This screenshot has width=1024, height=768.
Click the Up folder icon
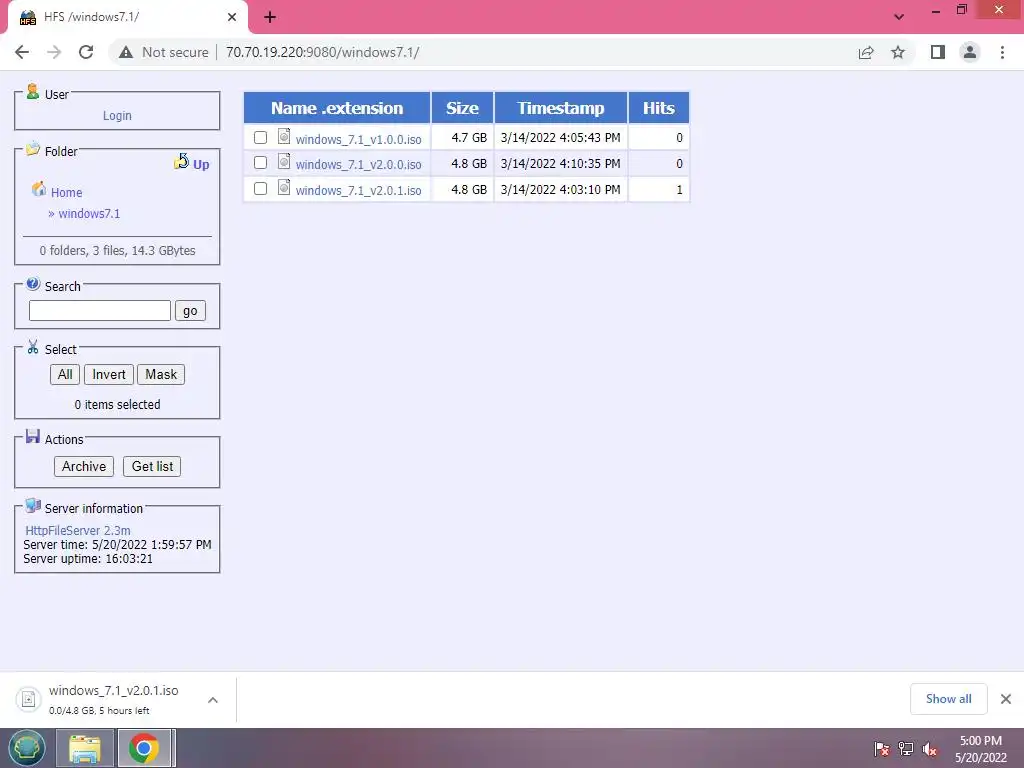click(x=182, y=161)
